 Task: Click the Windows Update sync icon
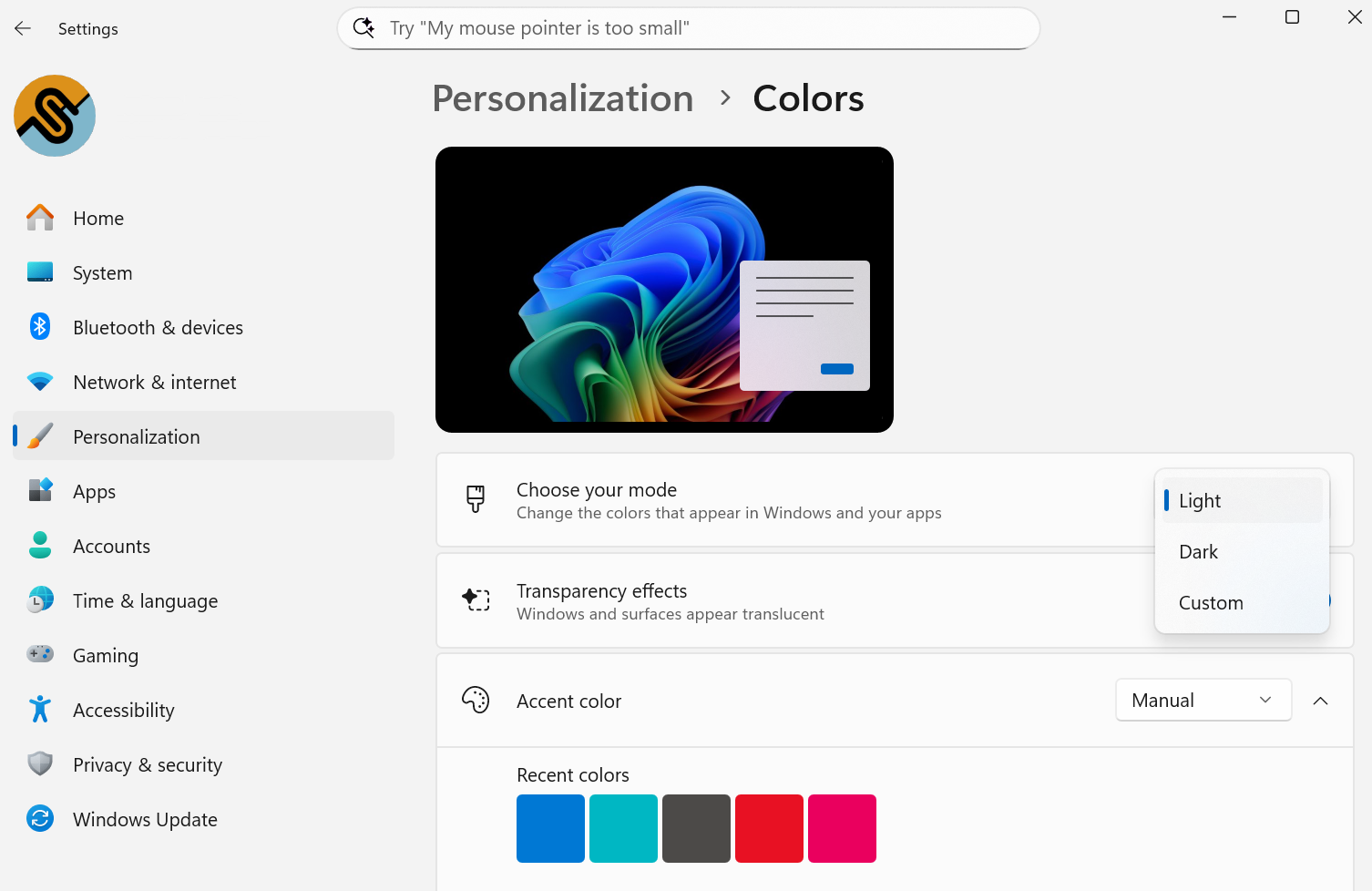coord(40,818)
